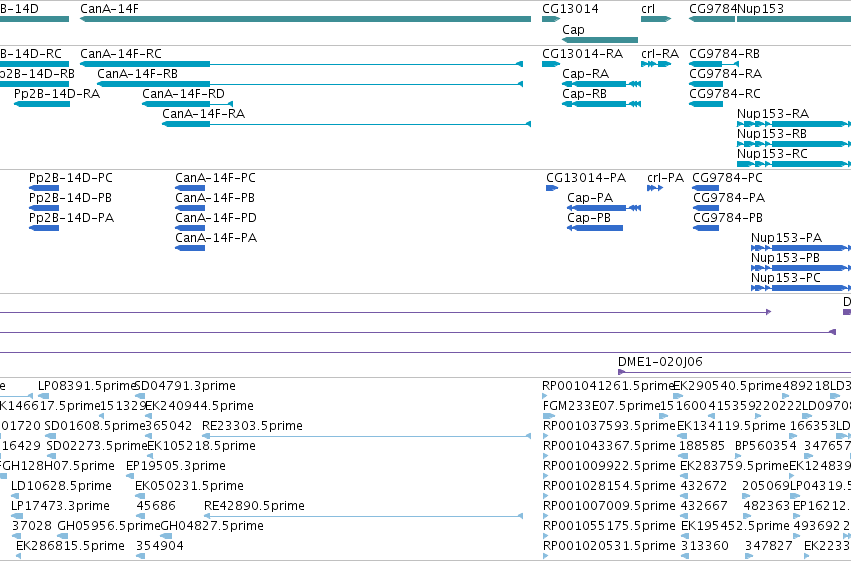Image resolution: width=851 pixels, height=561 pixels.
Task: Click the CanA-14F-PA protein label
Action: coord(215,238)
